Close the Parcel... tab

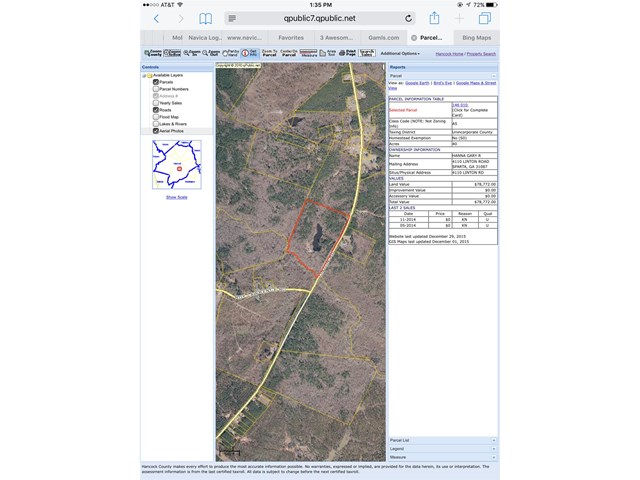point(414,38)
